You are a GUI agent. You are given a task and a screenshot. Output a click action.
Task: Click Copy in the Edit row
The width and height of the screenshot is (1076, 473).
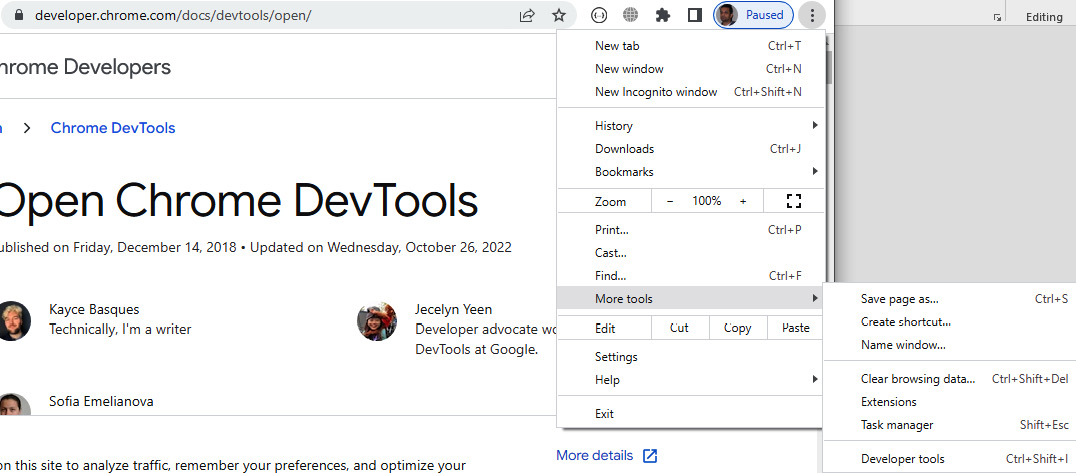[x=738, y=328]
